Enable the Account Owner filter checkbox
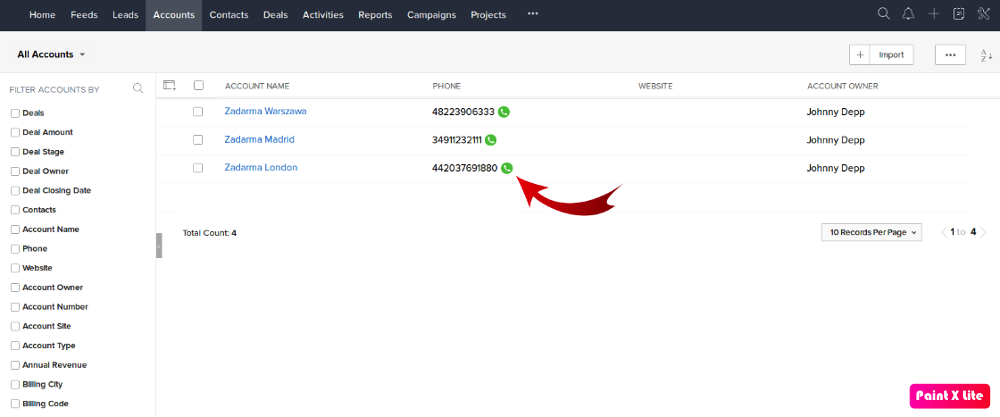Screen dimensions: 1000x417 tap(15, 288)
